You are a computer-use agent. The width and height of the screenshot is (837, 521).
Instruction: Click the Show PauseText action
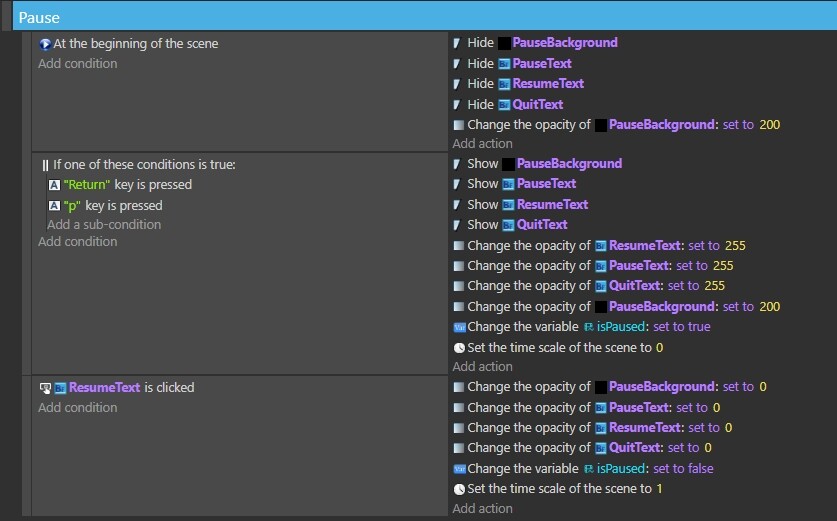515,184
